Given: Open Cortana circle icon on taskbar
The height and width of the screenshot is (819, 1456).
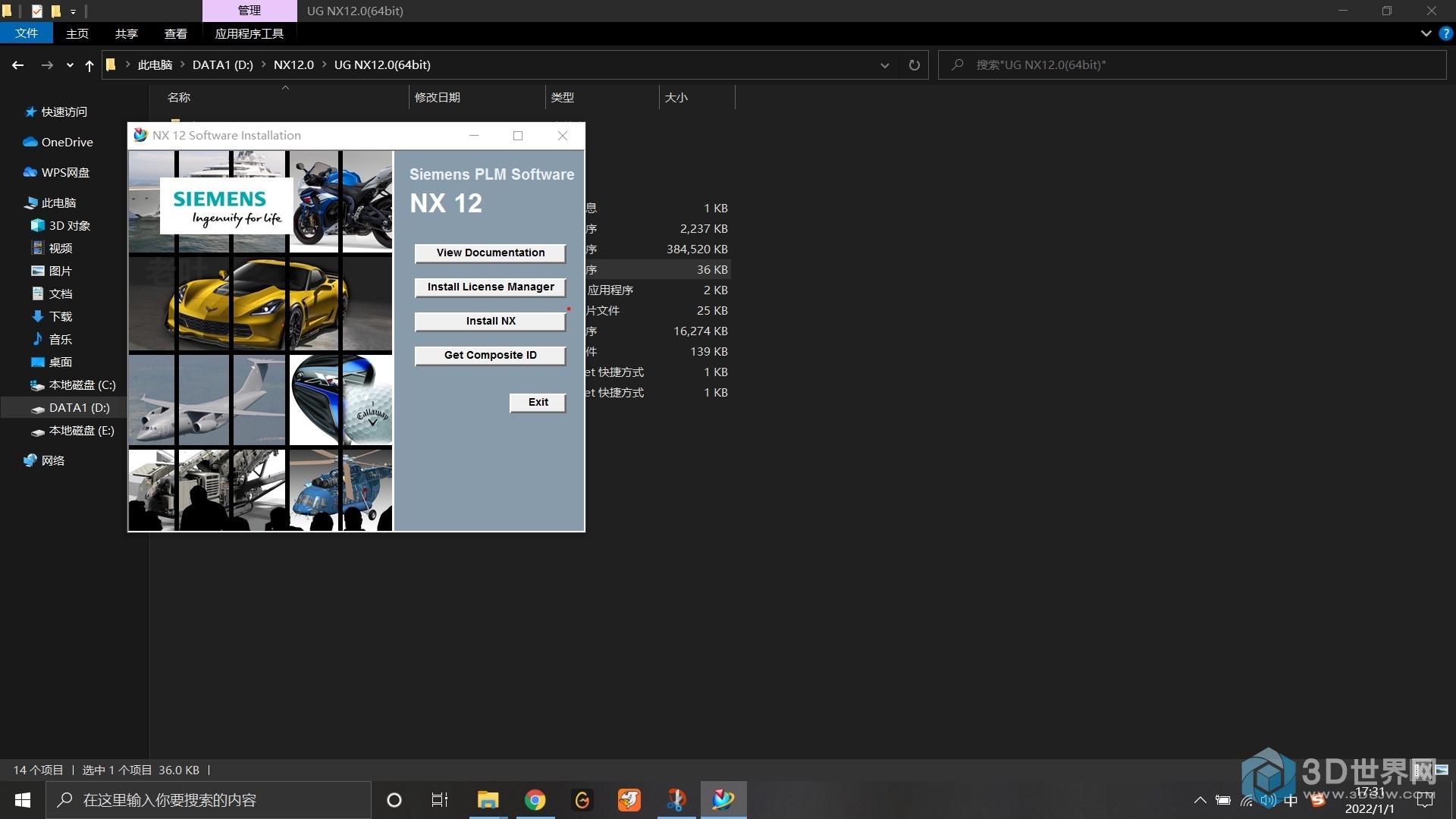Looking at the screenshot, I should tap(394, 800).
